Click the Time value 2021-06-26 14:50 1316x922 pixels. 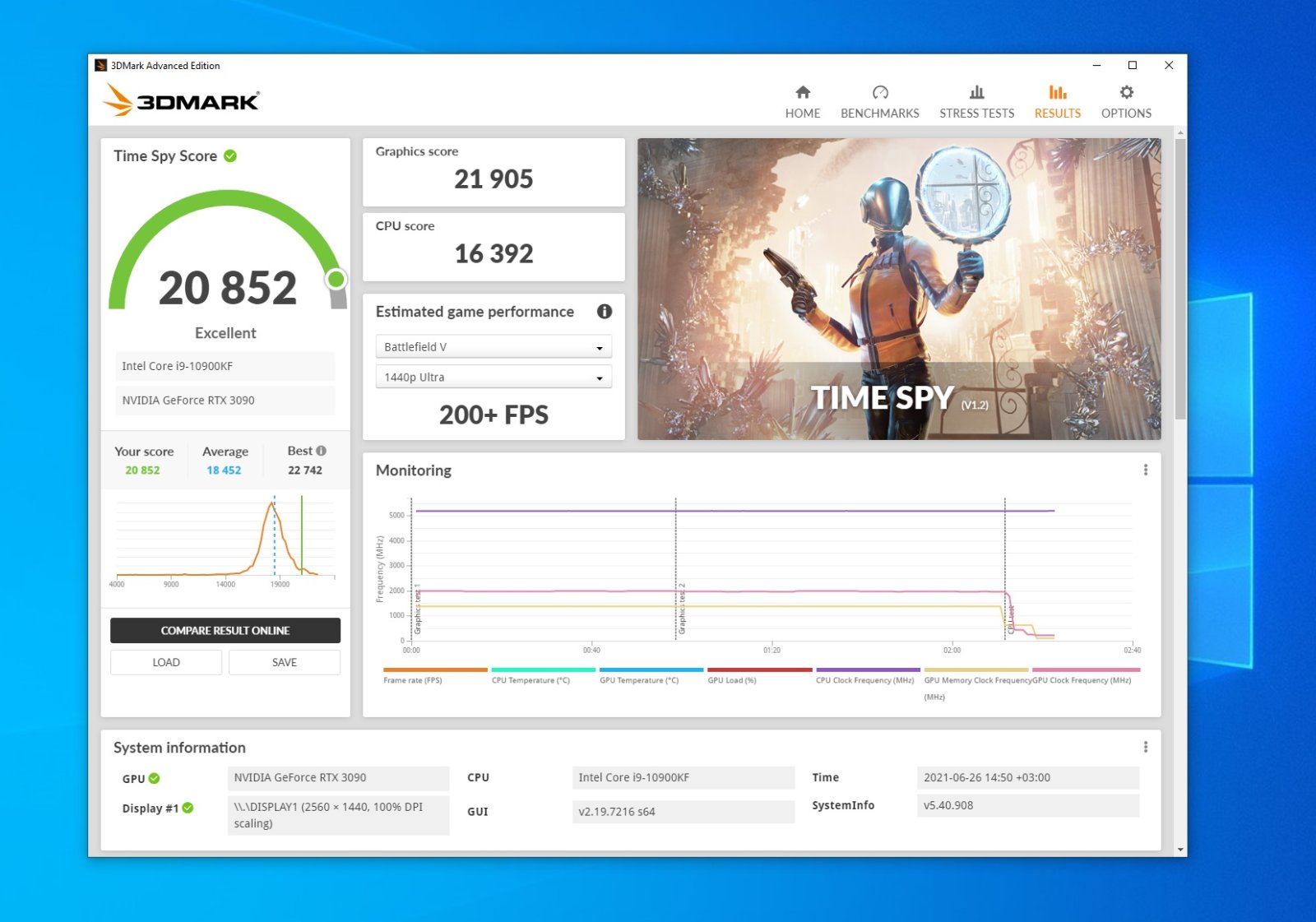[x=1028, y=778]
